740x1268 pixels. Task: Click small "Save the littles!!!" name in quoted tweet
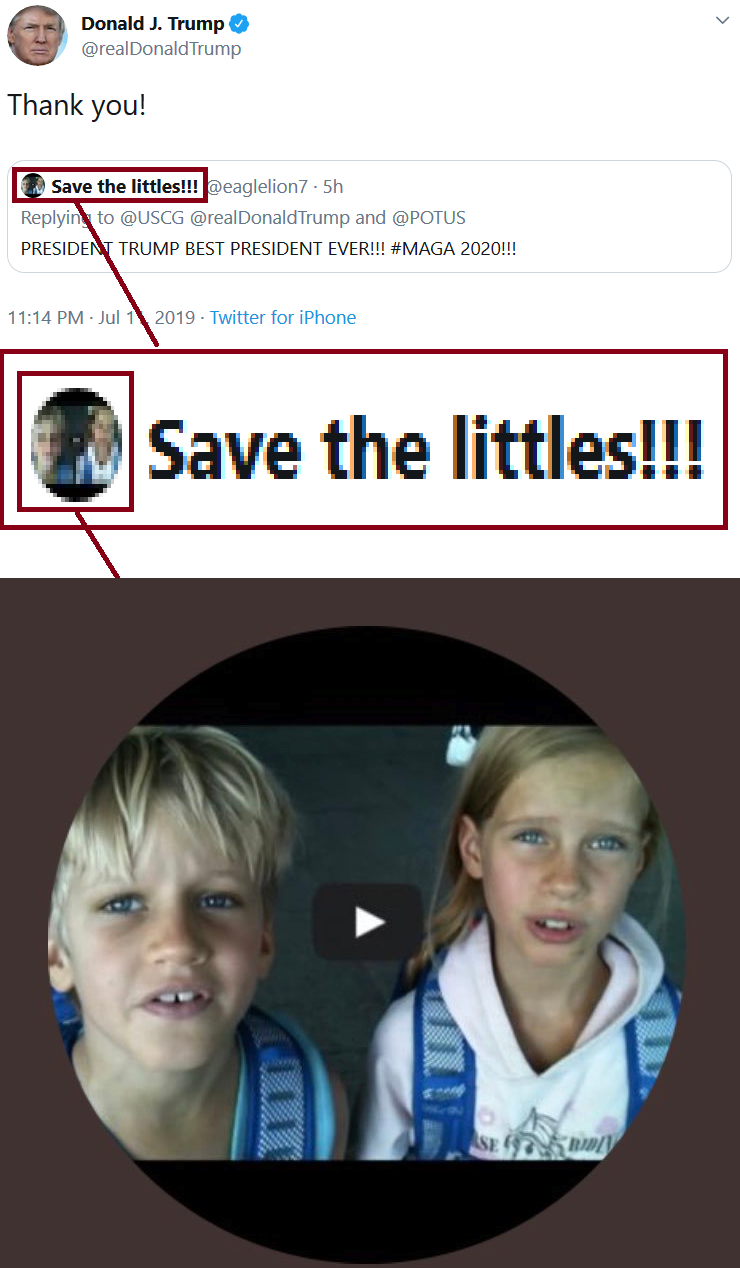(x=125, y=187)
